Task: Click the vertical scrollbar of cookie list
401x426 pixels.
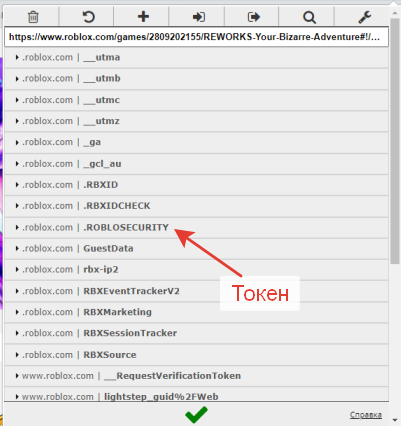Action: point(395,140)
